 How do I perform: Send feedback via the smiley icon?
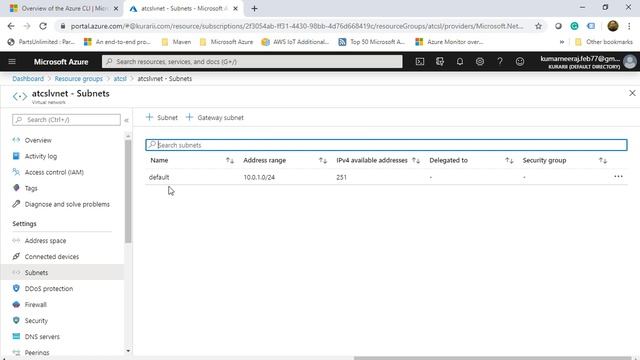pyautogui.click(x=520, y=62)
